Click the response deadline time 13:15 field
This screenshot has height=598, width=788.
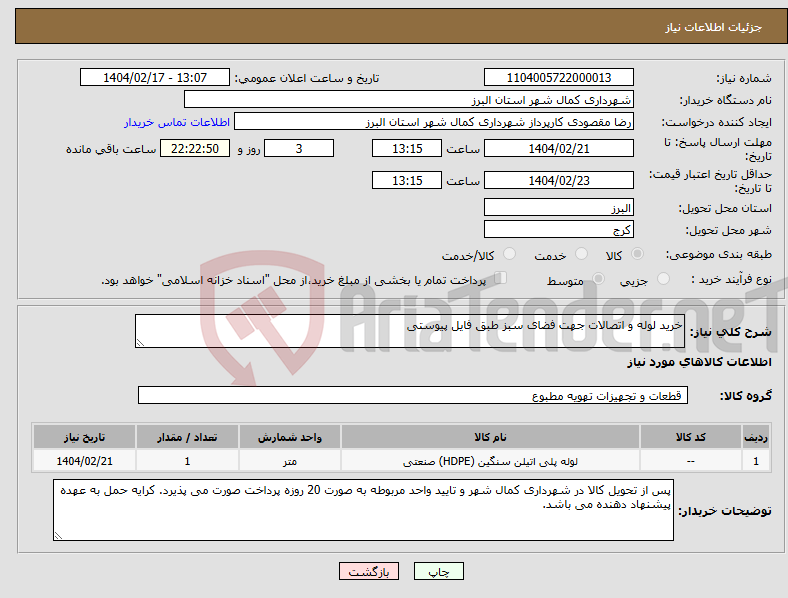(x=407, y=148)
